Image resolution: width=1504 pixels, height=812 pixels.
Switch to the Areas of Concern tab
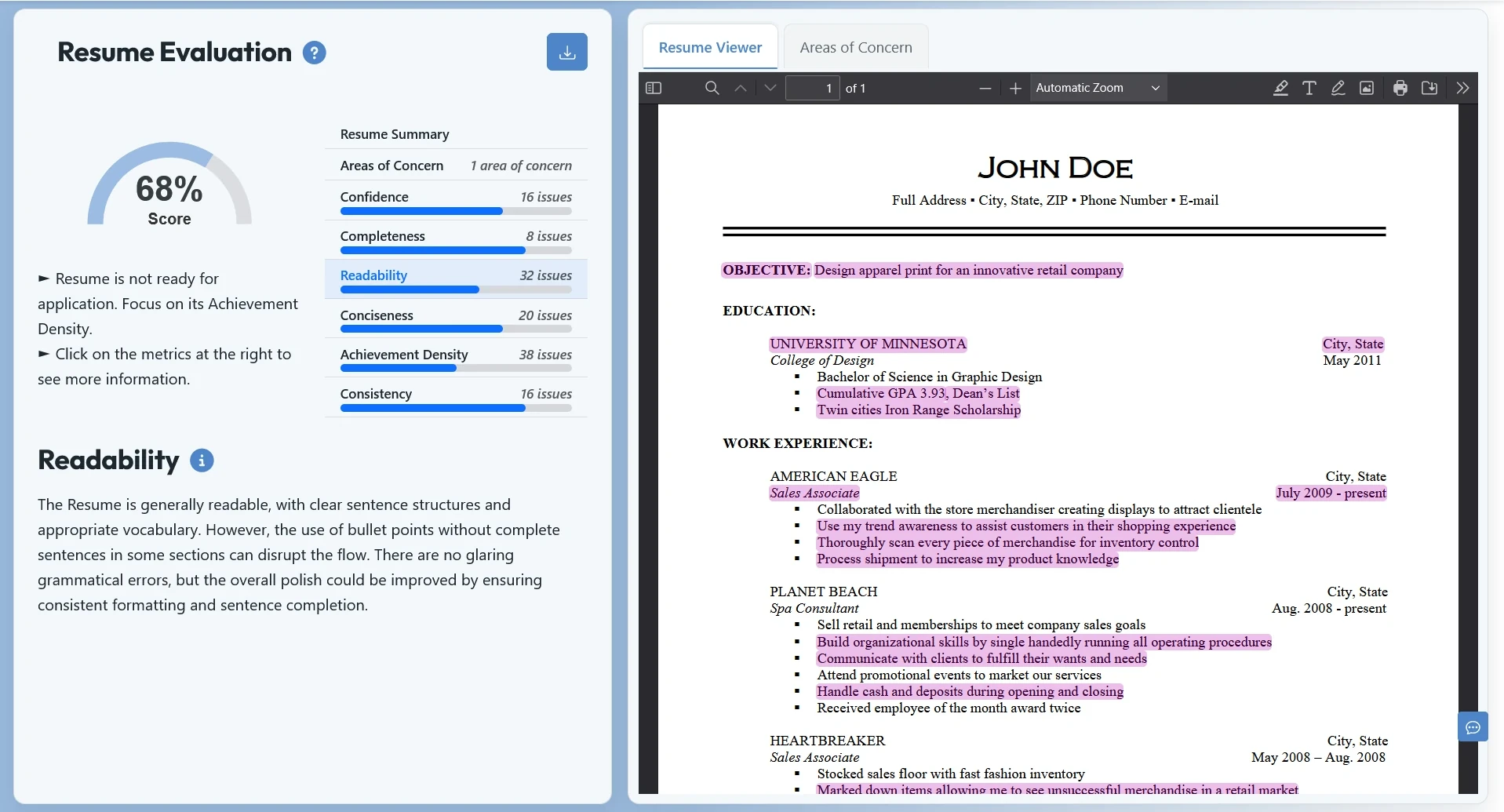tap(855, 48)
